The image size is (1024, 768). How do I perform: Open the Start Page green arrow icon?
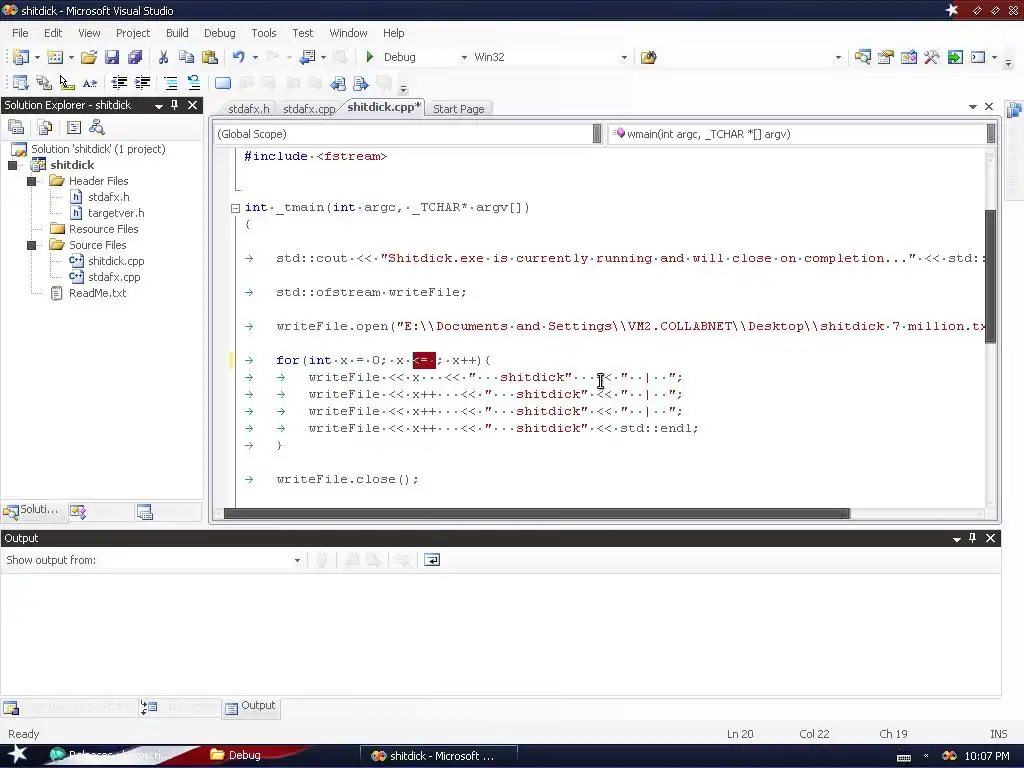[955, 57]
